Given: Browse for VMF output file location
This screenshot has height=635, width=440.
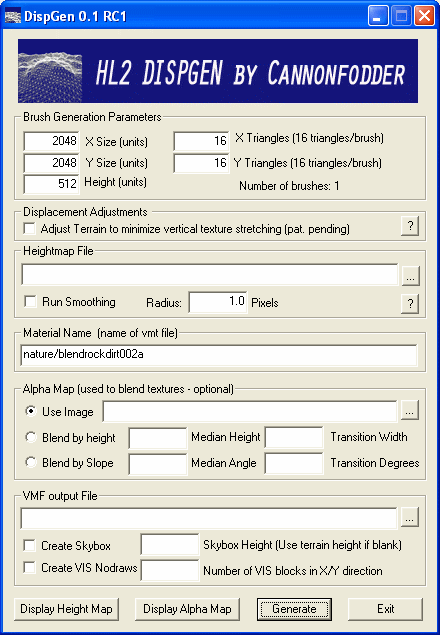Looking at the screenshot, I should (x=410, y=517).
